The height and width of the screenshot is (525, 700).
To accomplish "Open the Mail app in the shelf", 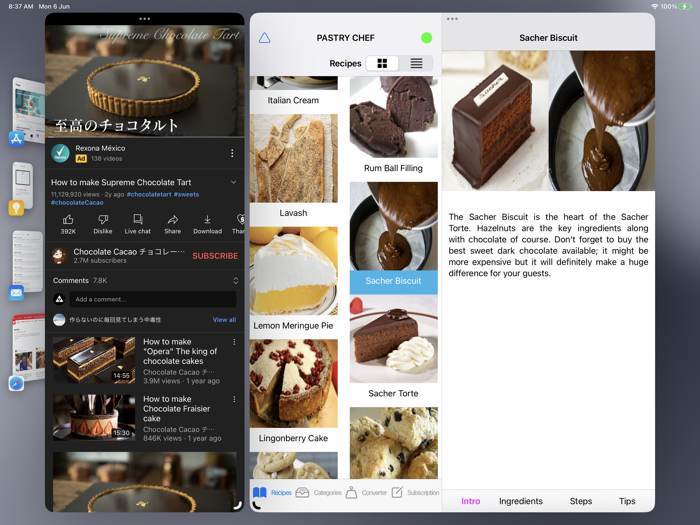I will point(17,293).
